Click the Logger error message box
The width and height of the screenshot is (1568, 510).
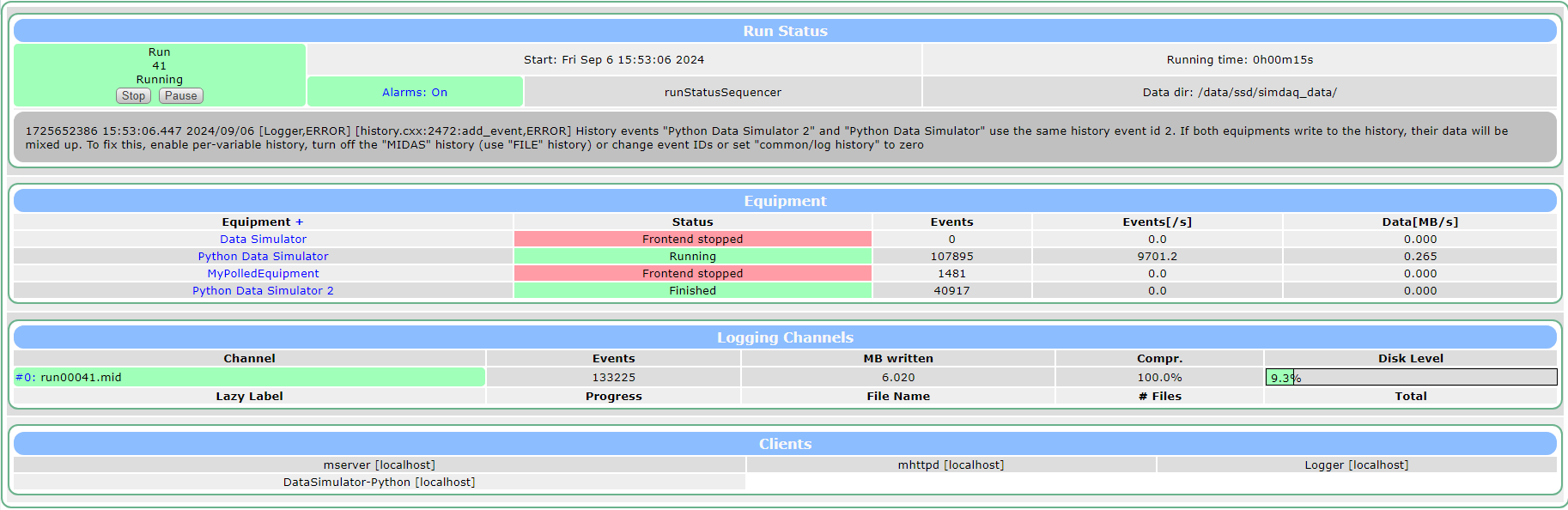(785, 137)
